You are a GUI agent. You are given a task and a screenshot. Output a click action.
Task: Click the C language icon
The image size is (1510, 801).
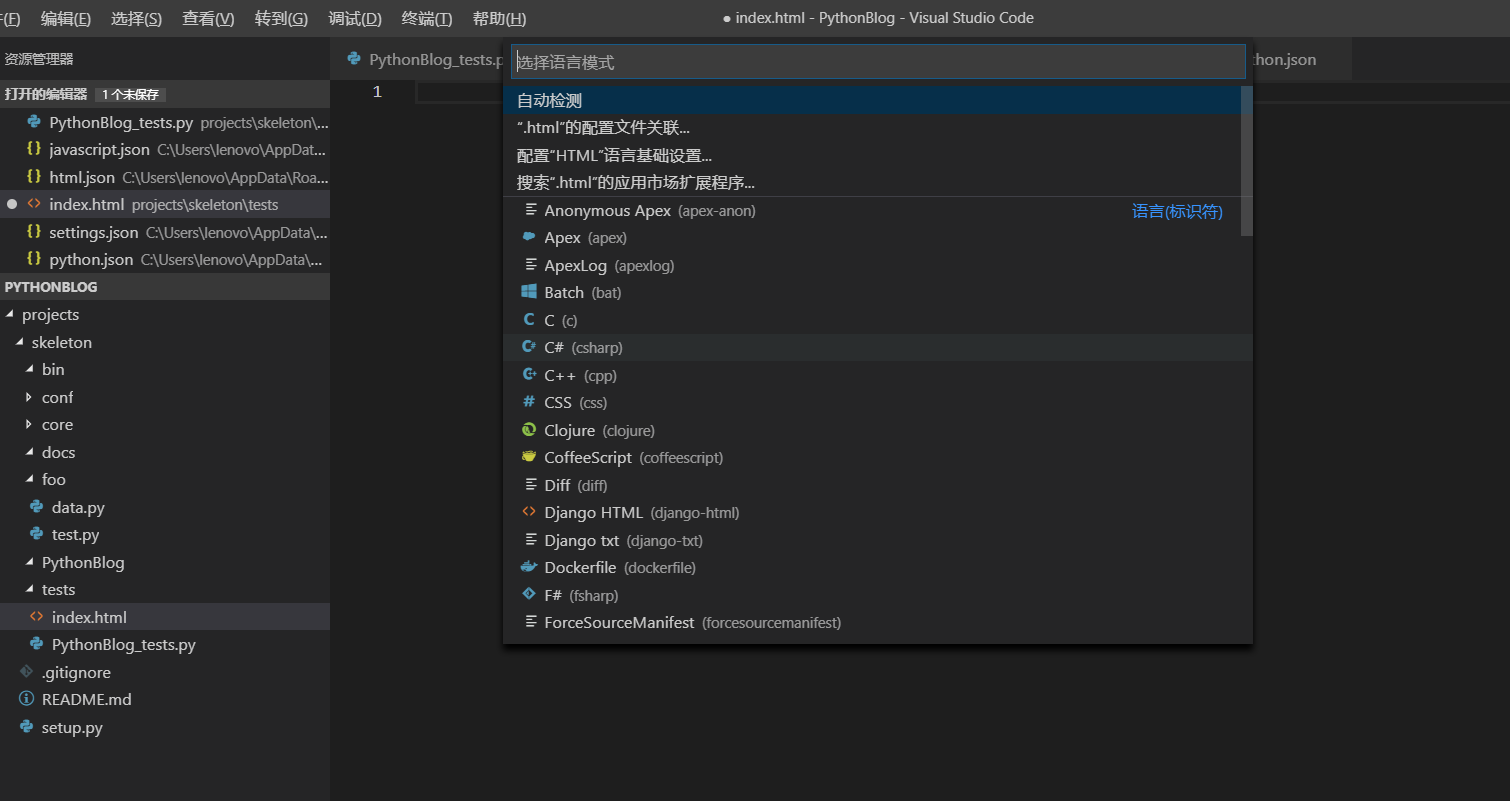[529, 320]
